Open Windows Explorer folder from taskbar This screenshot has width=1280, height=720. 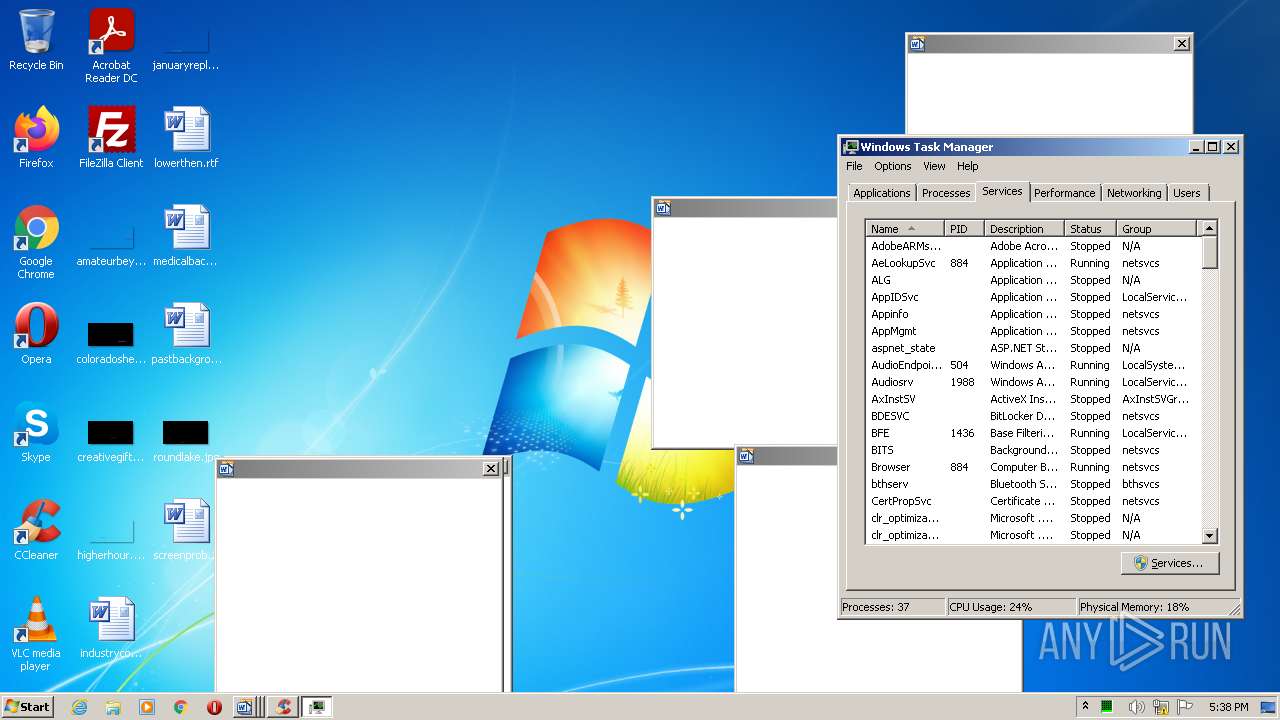[113, 707]
